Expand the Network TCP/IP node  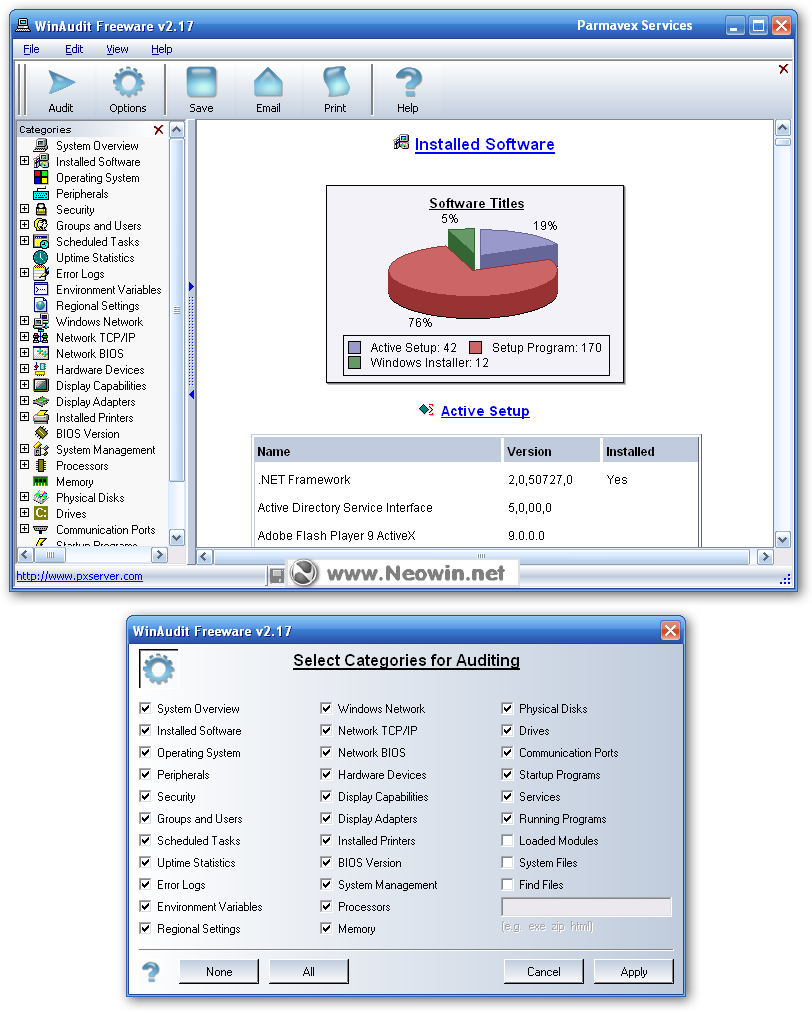click(x=25, y=337)
